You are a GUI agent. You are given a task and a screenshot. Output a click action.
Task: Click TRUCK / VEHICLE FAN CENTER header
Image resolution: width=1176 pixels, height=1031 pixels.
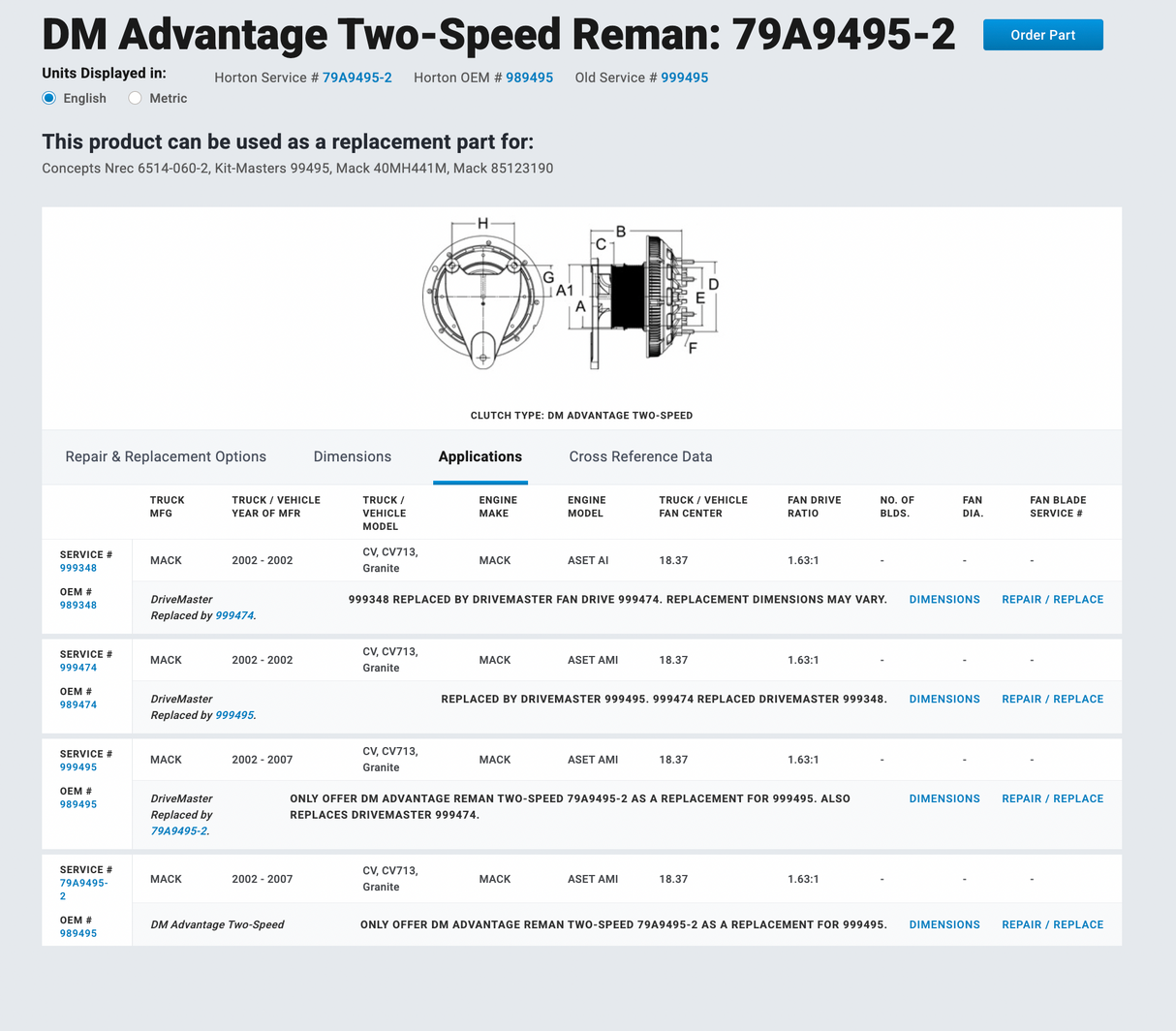(x=703, y=507)
